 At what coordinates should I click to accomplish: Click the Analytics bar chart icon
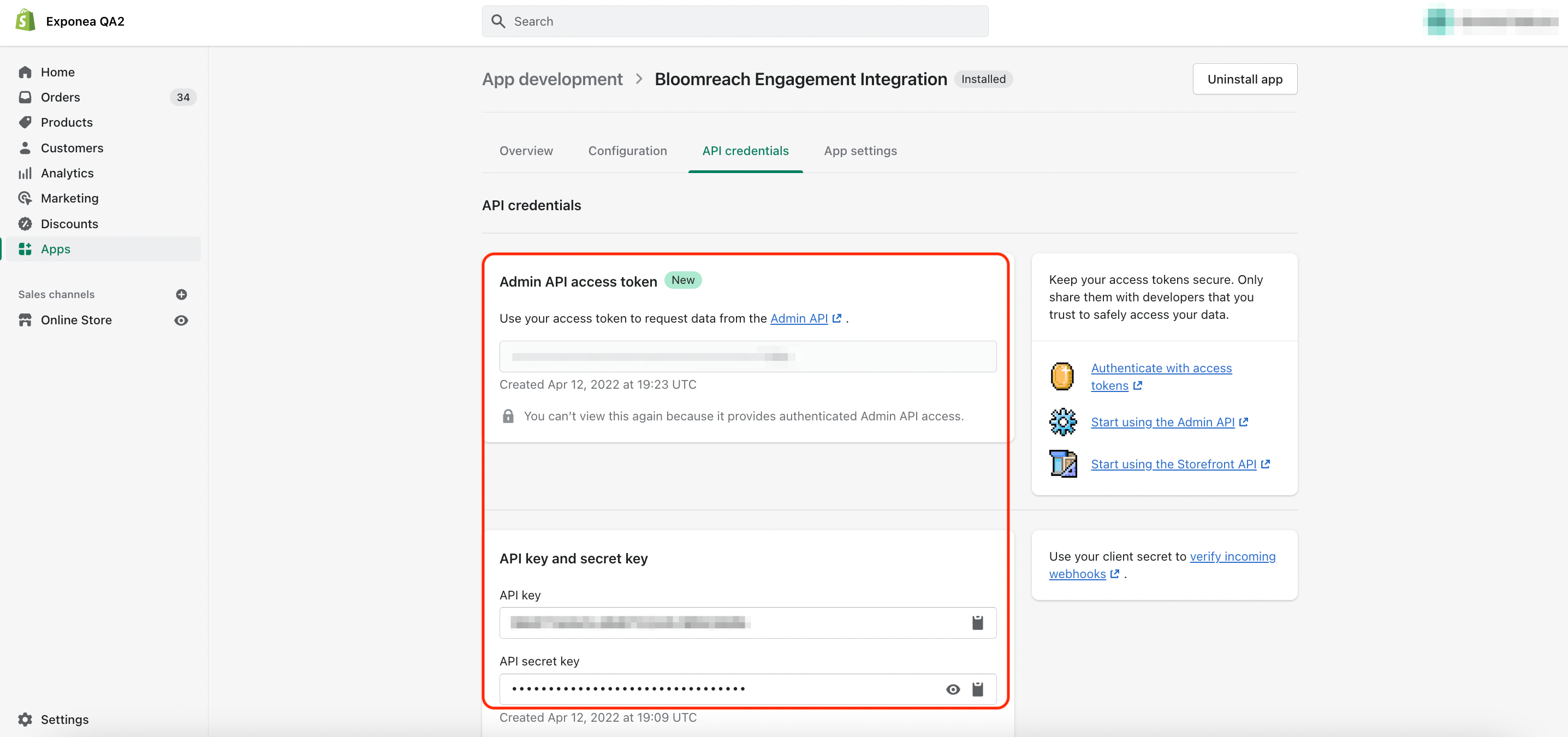(25, 173)
